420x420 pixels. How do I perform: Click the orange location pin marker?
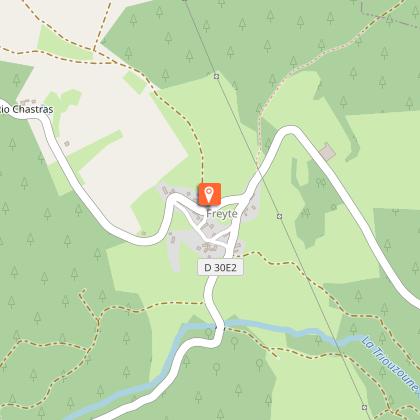(209, 194)
